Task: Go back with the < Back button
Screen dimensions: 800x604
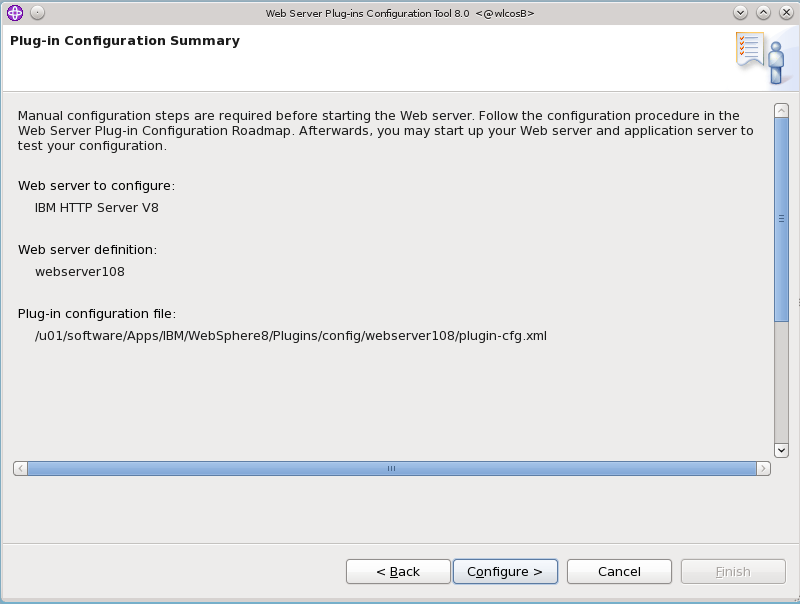Action: [398, 571]
